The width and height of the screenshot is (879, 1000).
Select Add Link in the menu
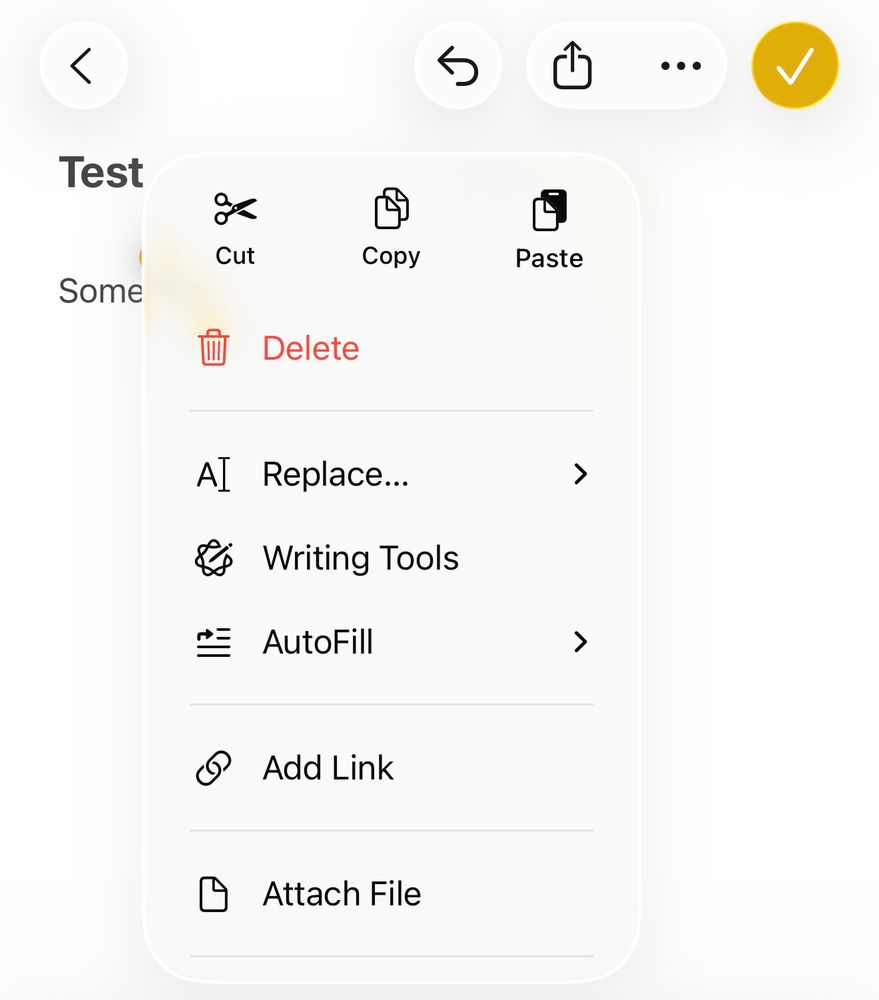point(391,768)
